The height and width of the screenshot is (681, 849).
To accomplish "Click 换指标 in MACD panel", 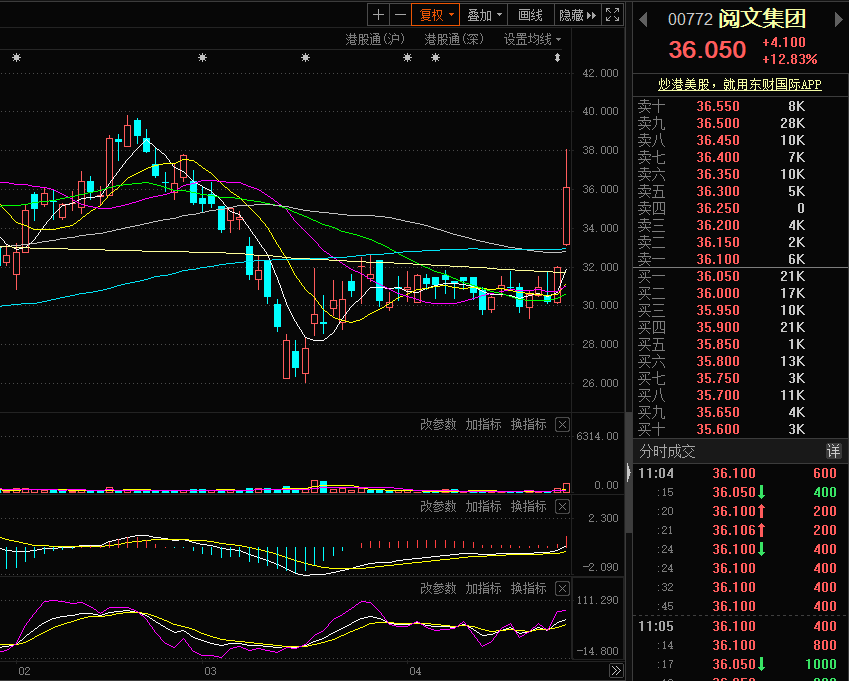I will 528,507.
